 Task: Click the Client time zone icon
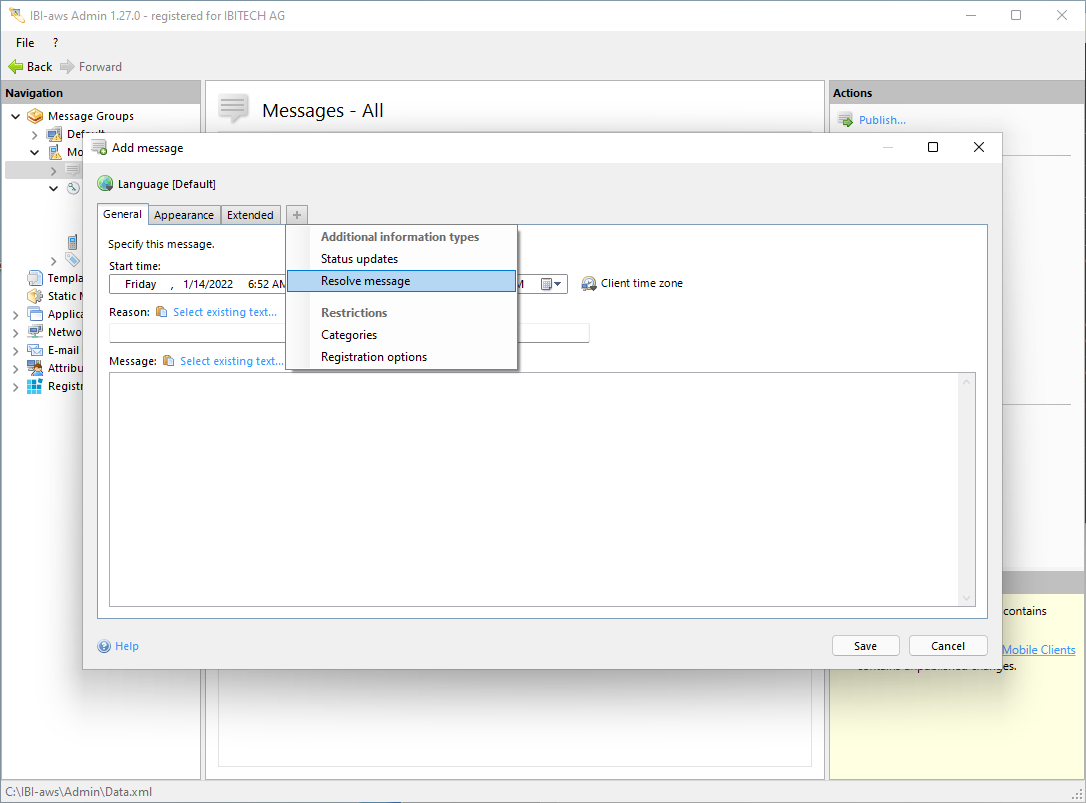(x=589, y=284)
